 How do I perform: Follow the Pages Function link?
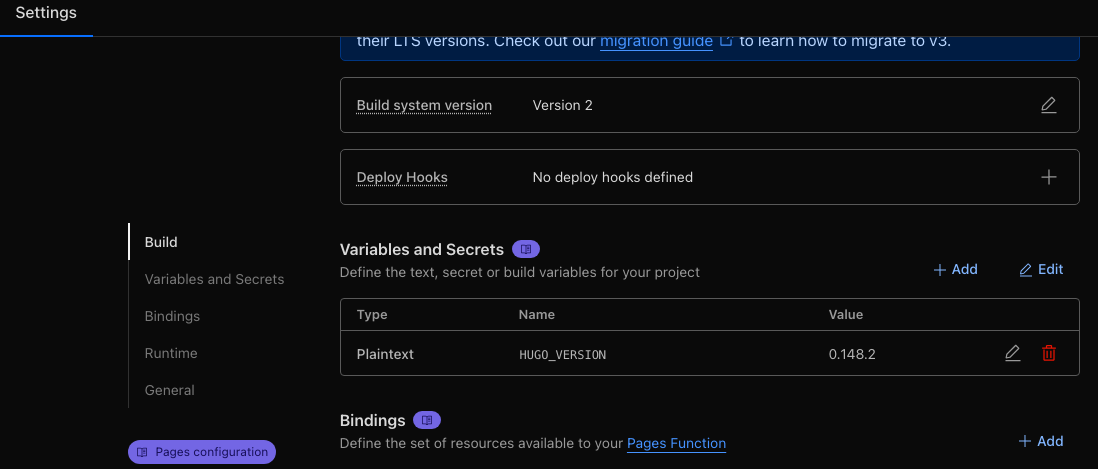click(x=676, y=443)
